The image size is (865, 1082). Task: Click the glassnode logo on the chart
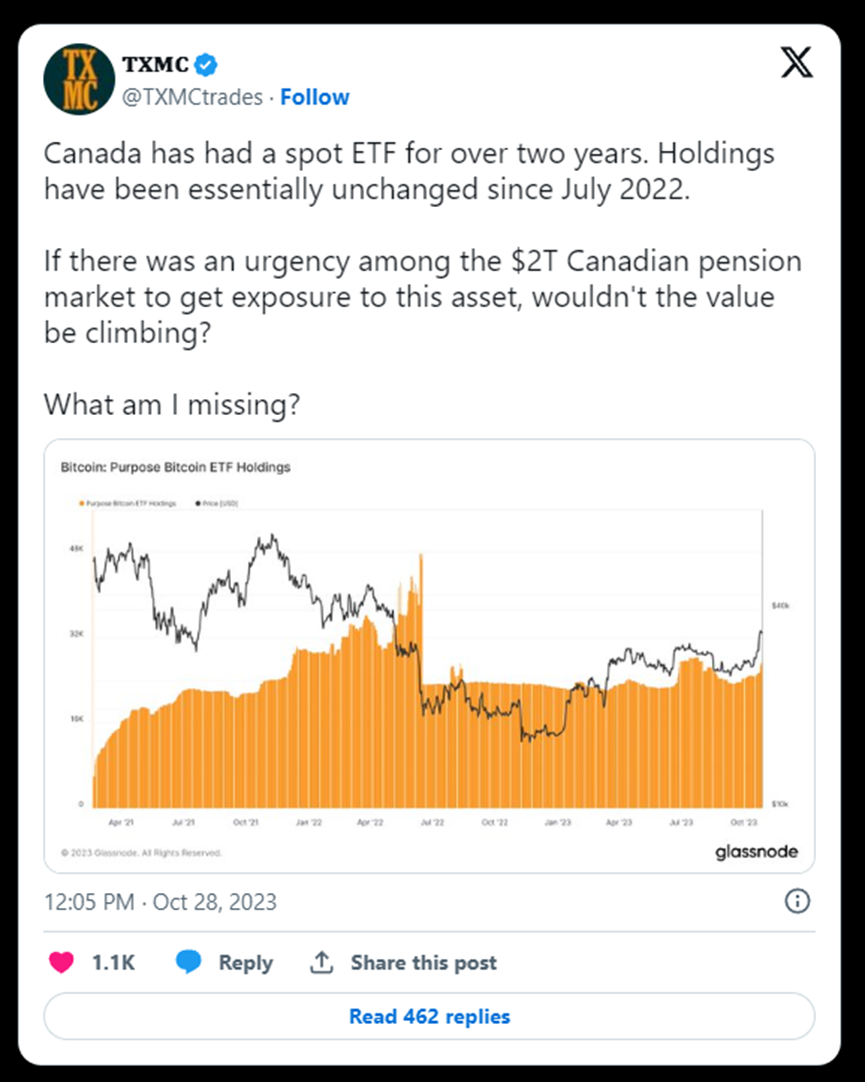tap(756, 853)
